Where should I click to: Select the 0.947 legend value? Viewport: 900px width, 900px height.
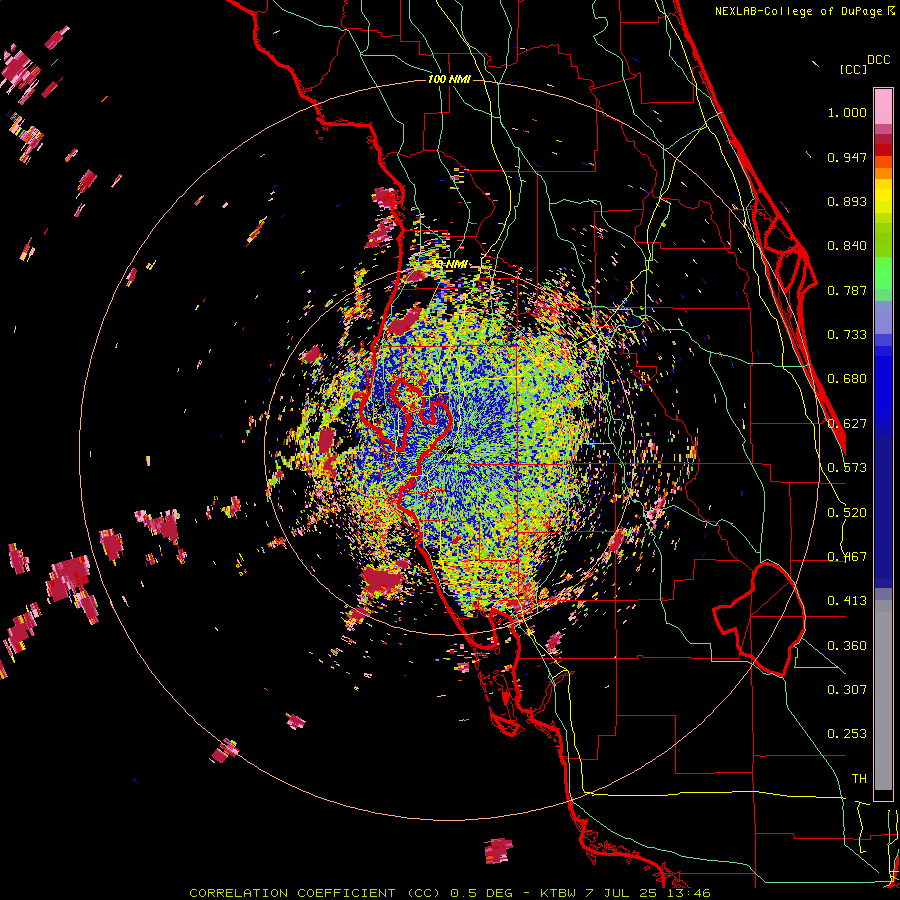(x=847, y=157)
